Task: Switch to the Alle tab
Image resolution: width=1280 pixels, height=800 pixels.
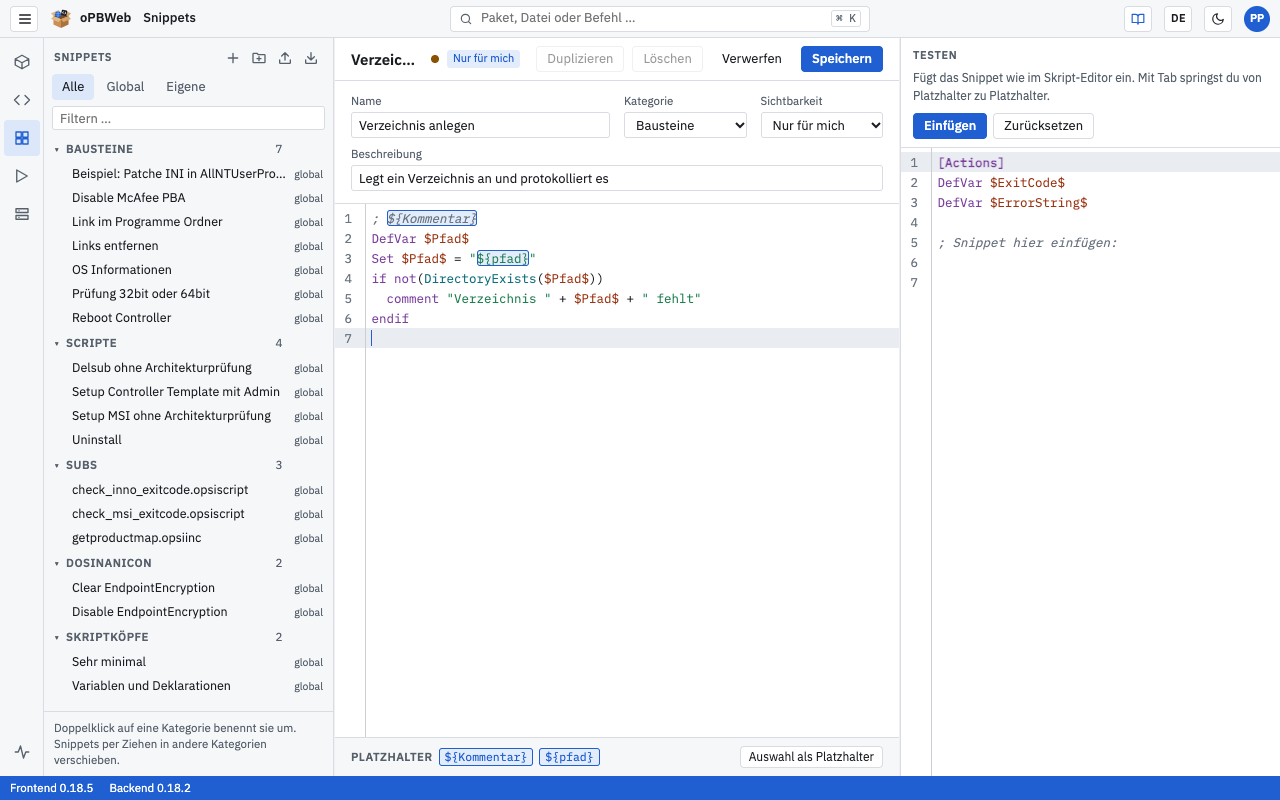Action: (73, 87)
